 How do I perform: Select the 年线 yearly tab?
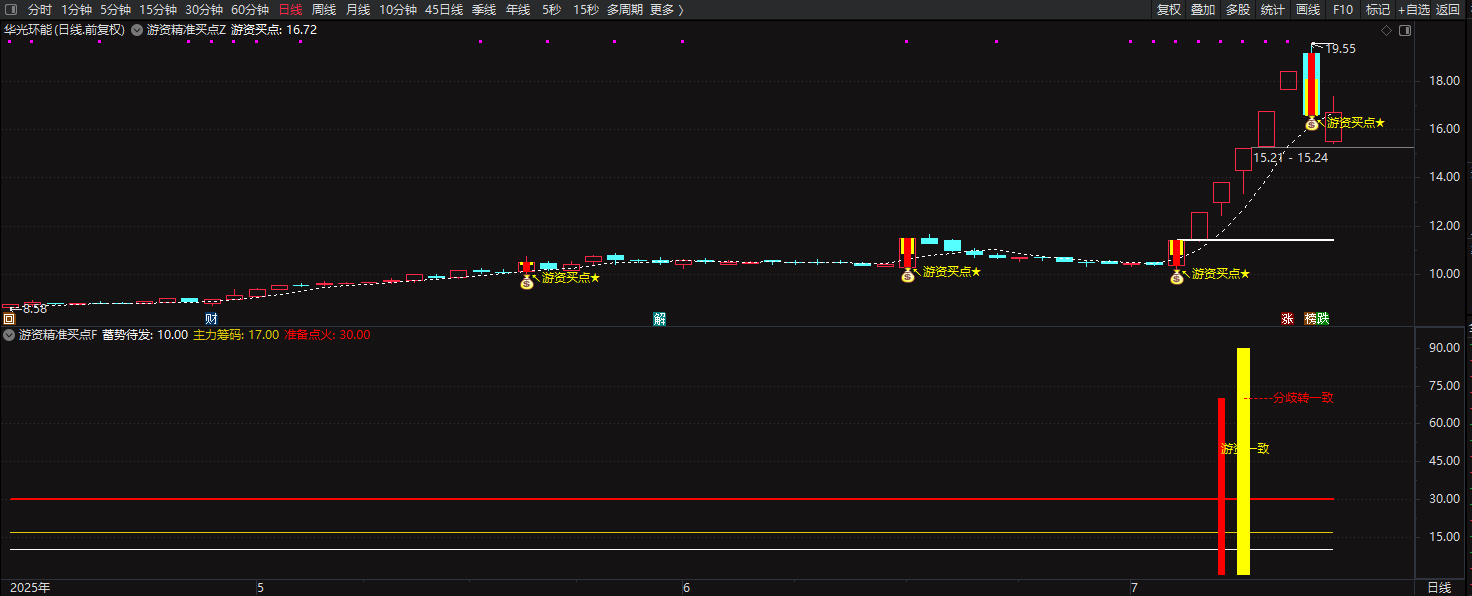pyautogui.click(x=518, y=10)
